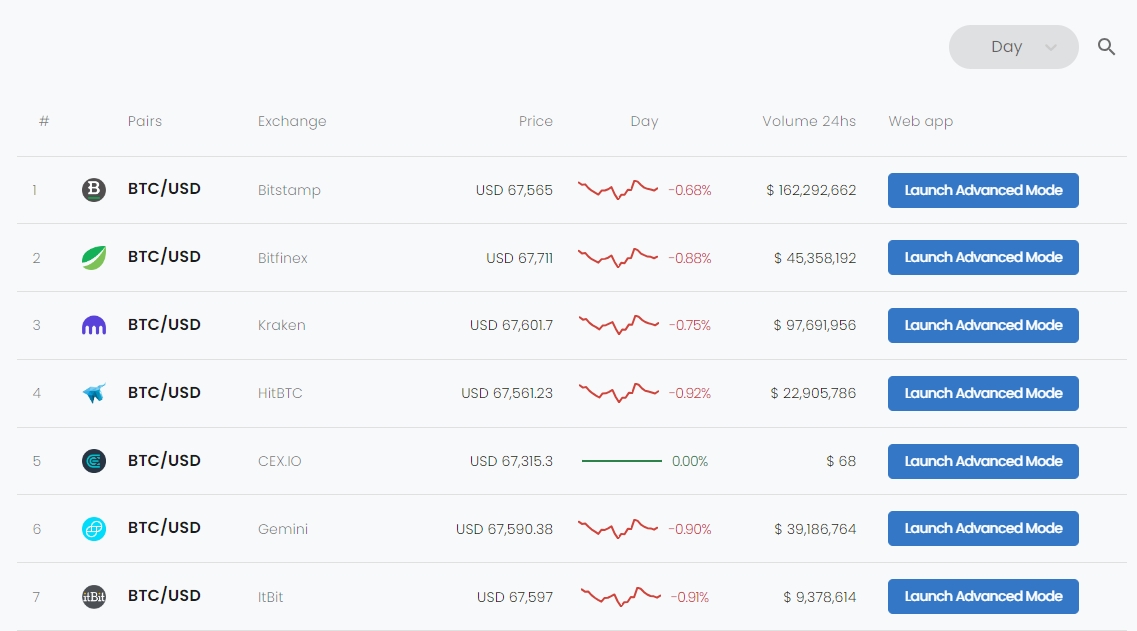Click the HitBTC logo icon
This screenshot has width=1137, height=631.
[94, 393]
